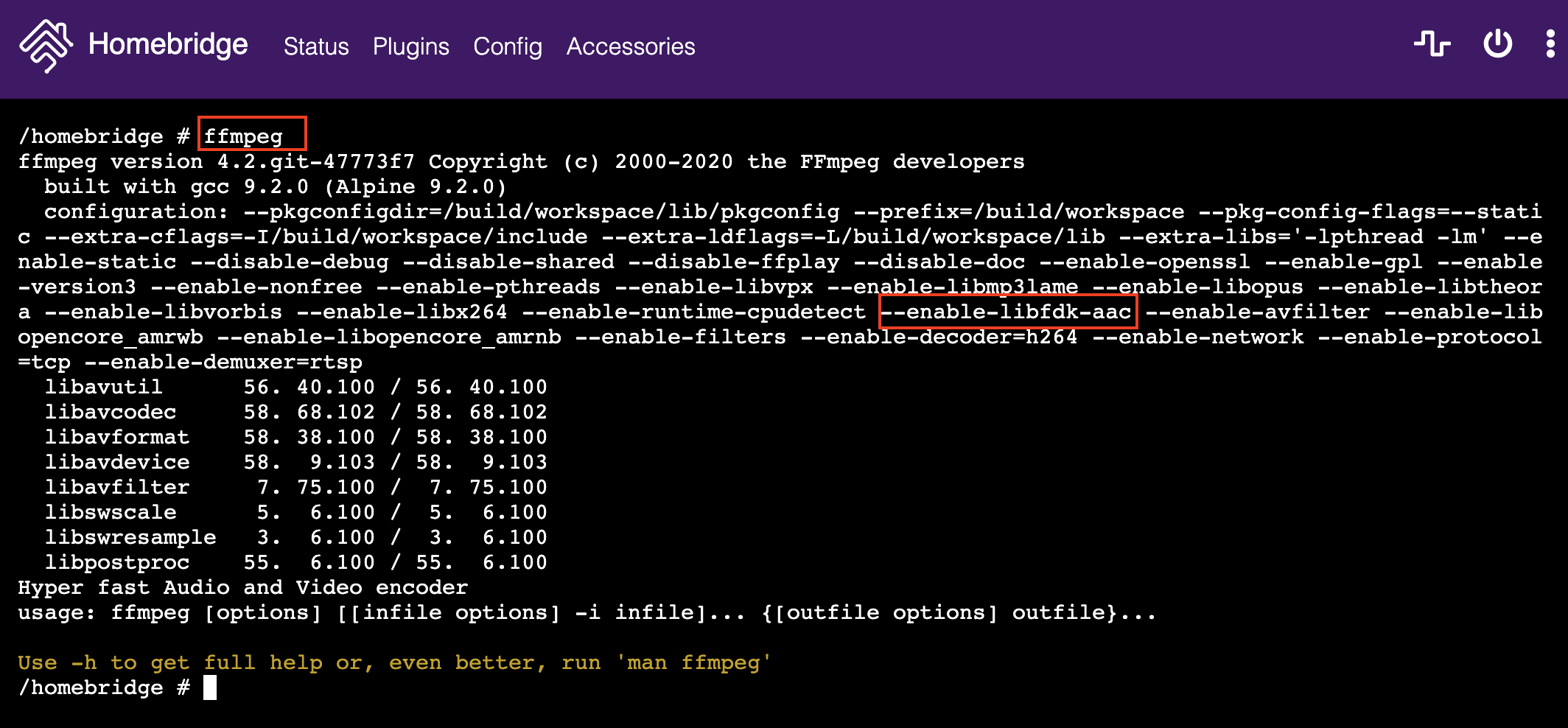Navigate to the Config tab
Image resolution: width=1568 pixels, height=728 pixels.
click(x=507, y=47)
